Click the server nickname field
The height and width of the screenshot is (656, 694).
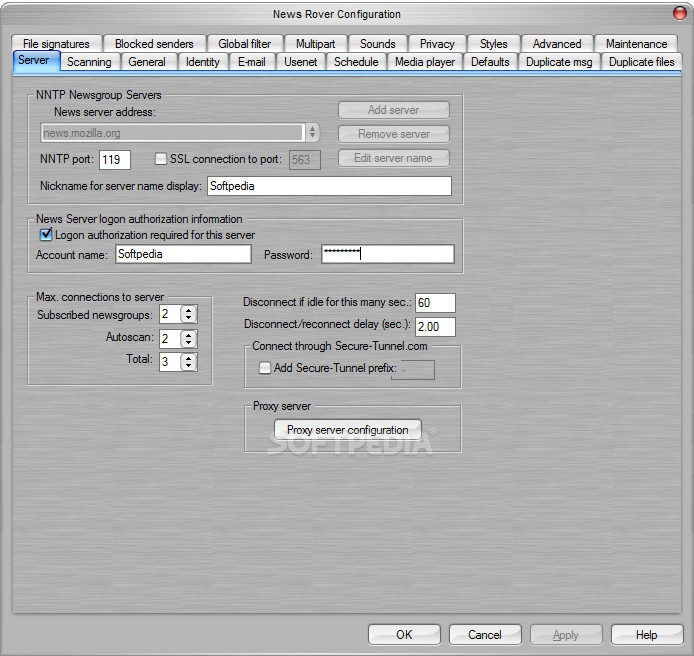[x=329, y=186]
